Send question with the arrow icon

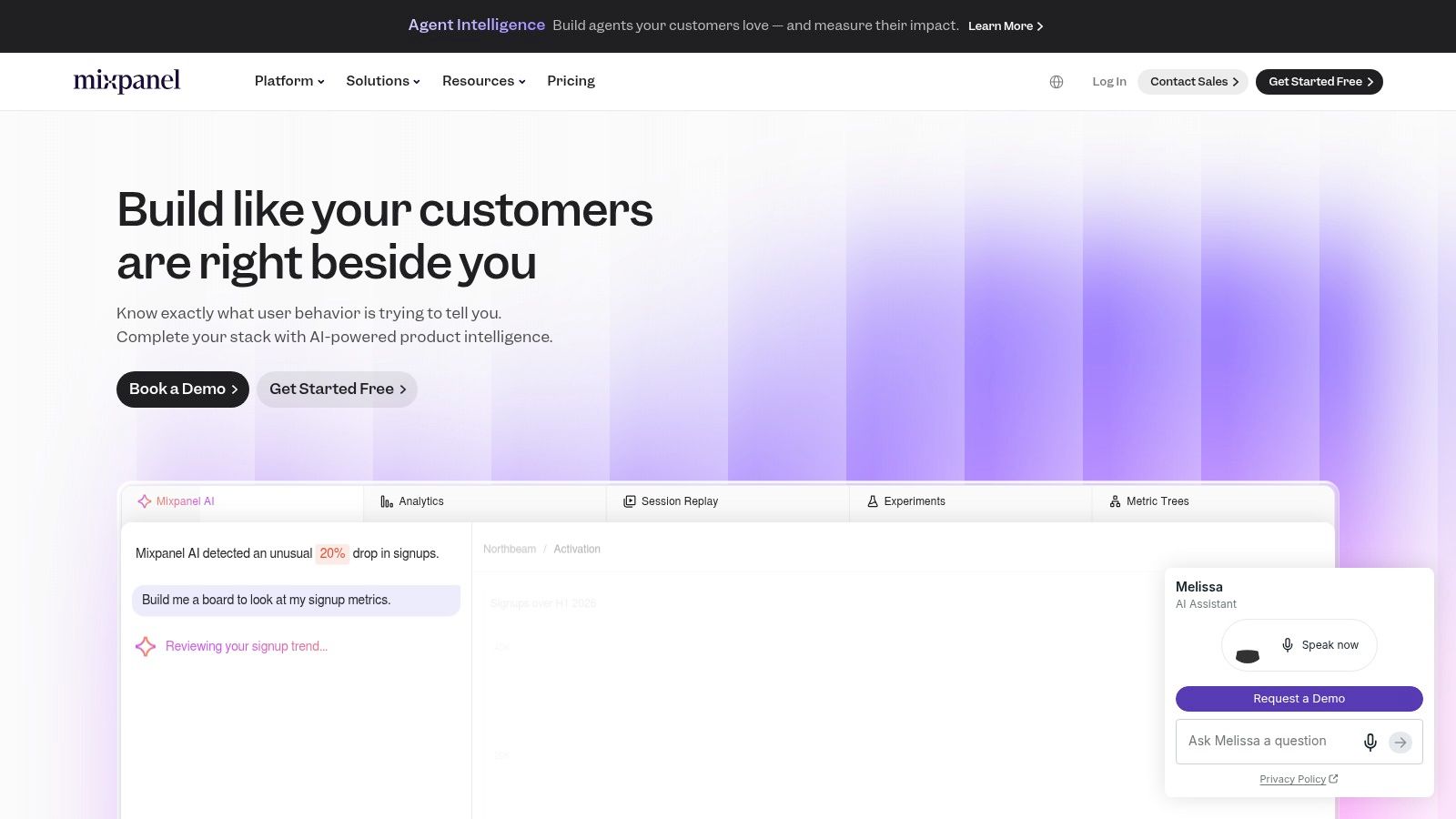(1400, 743)
